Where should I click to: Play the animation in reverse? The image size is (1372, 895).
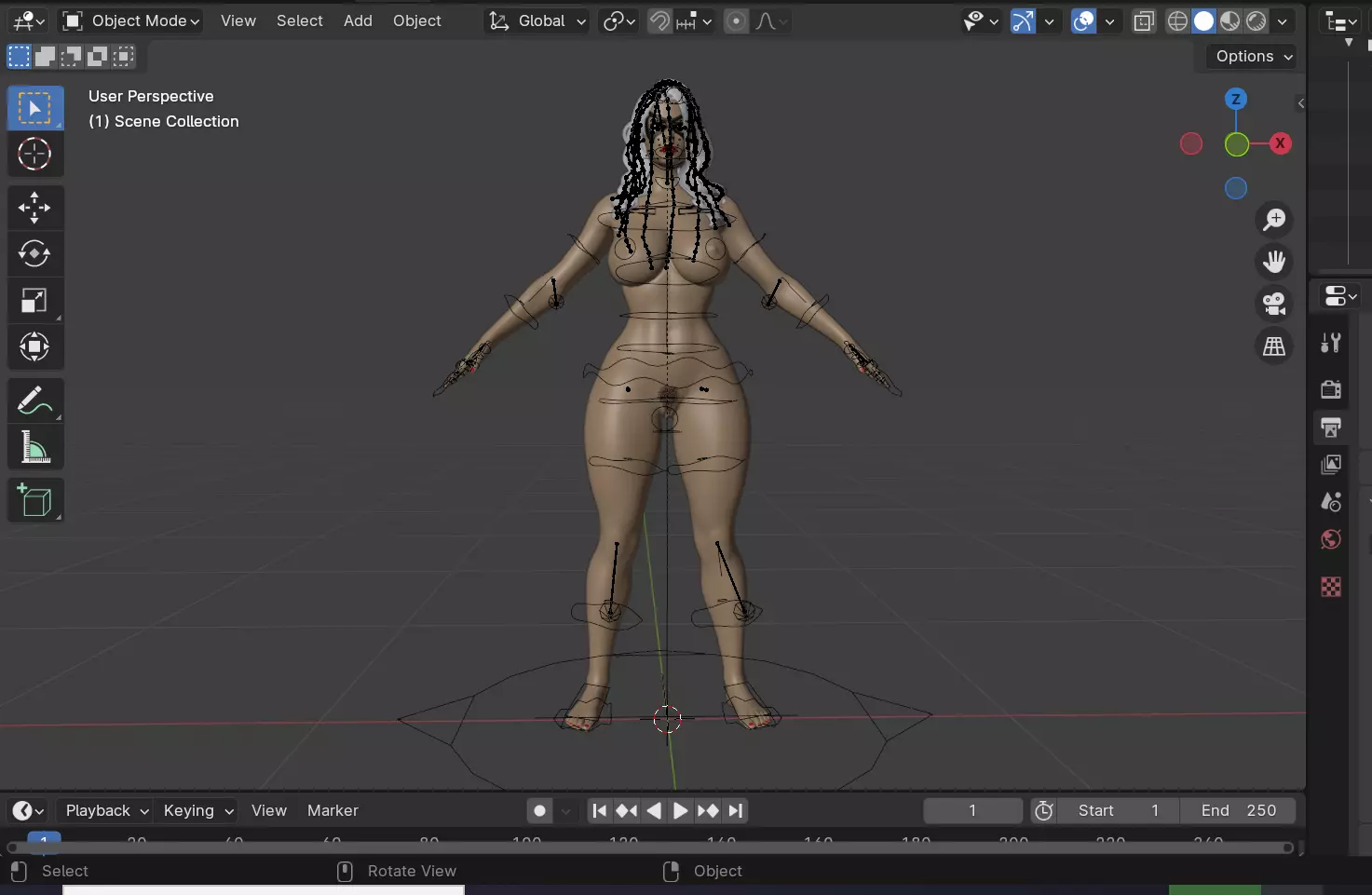coord(654,811)
